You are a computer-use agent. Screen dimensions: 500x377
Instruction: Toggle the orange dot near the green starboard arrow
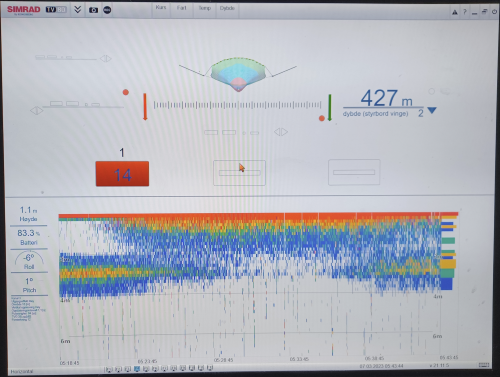click(x=322, y=118)
